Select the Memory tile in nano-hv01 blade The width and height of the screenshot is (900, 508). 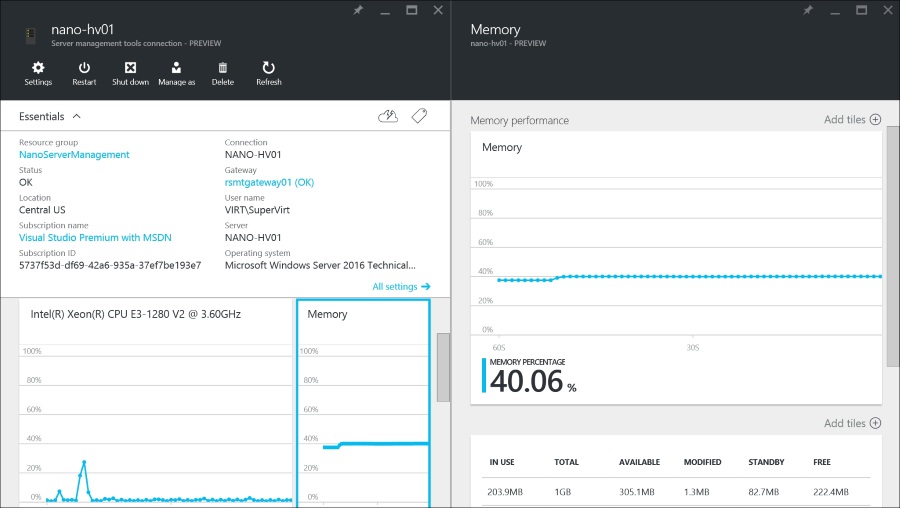click(363, 403)
